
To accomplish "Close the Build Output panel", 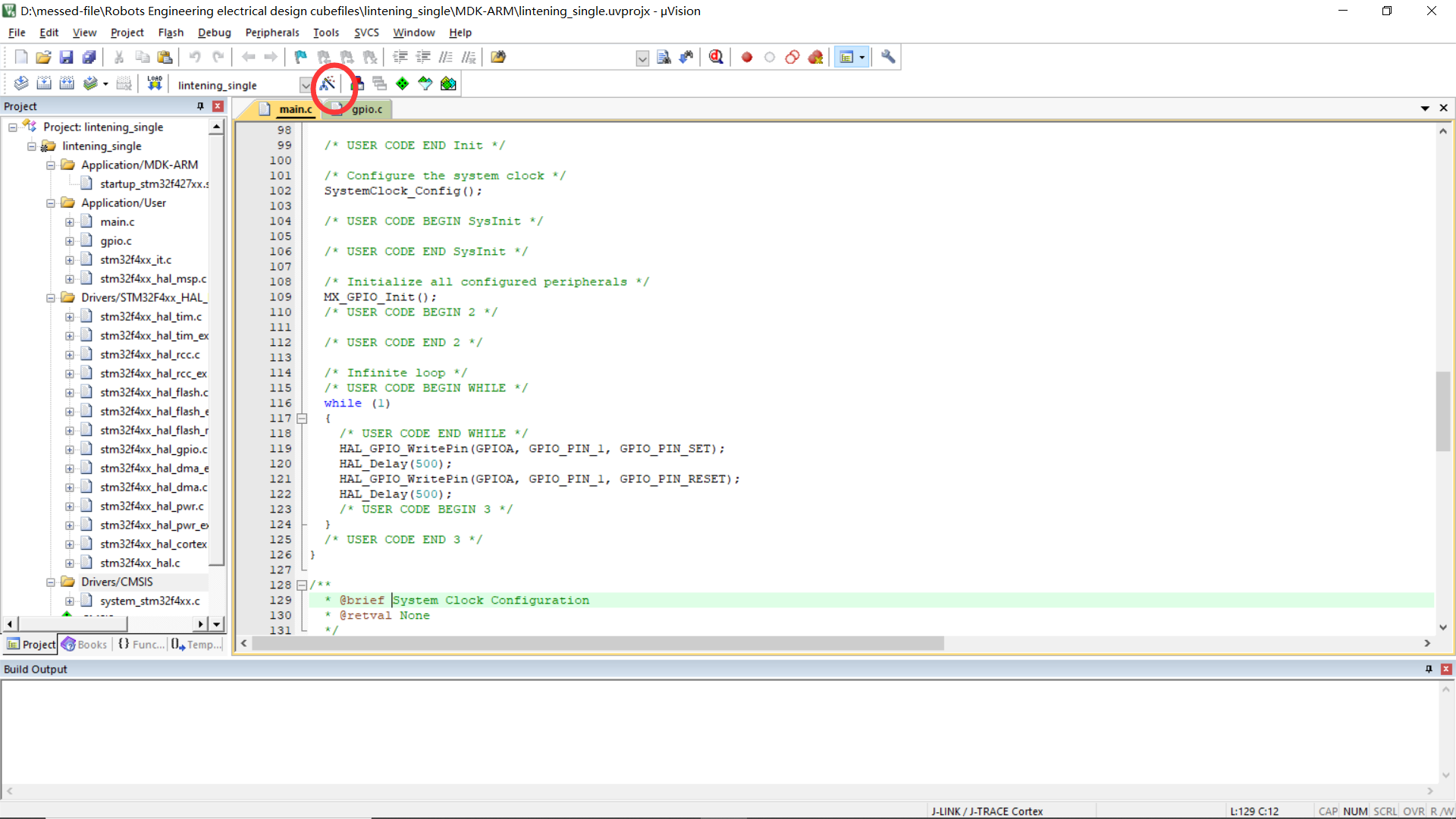I will coord(1446,669).
